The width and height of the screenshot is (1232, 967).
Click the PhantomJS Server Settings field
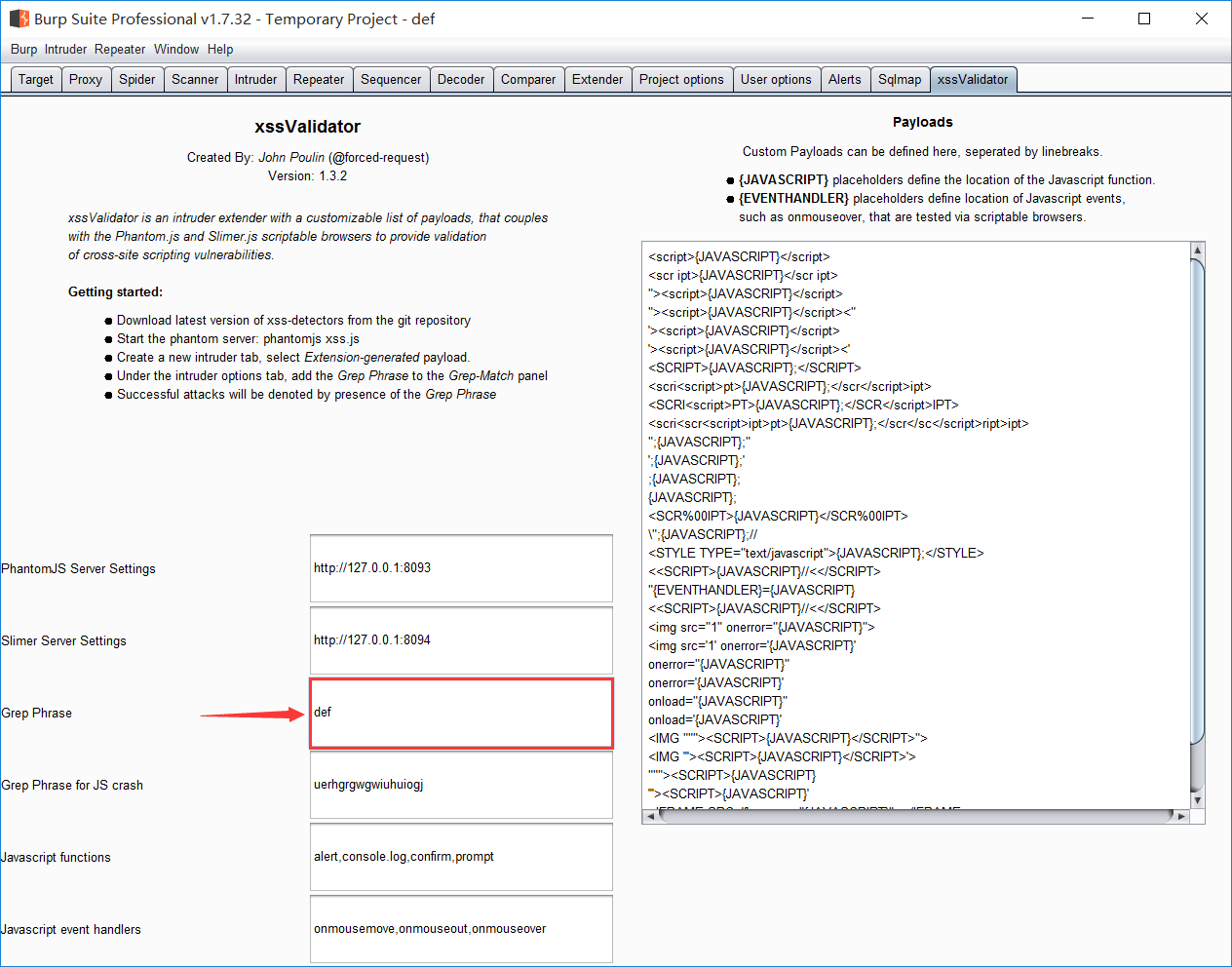[x=461, y=568]
